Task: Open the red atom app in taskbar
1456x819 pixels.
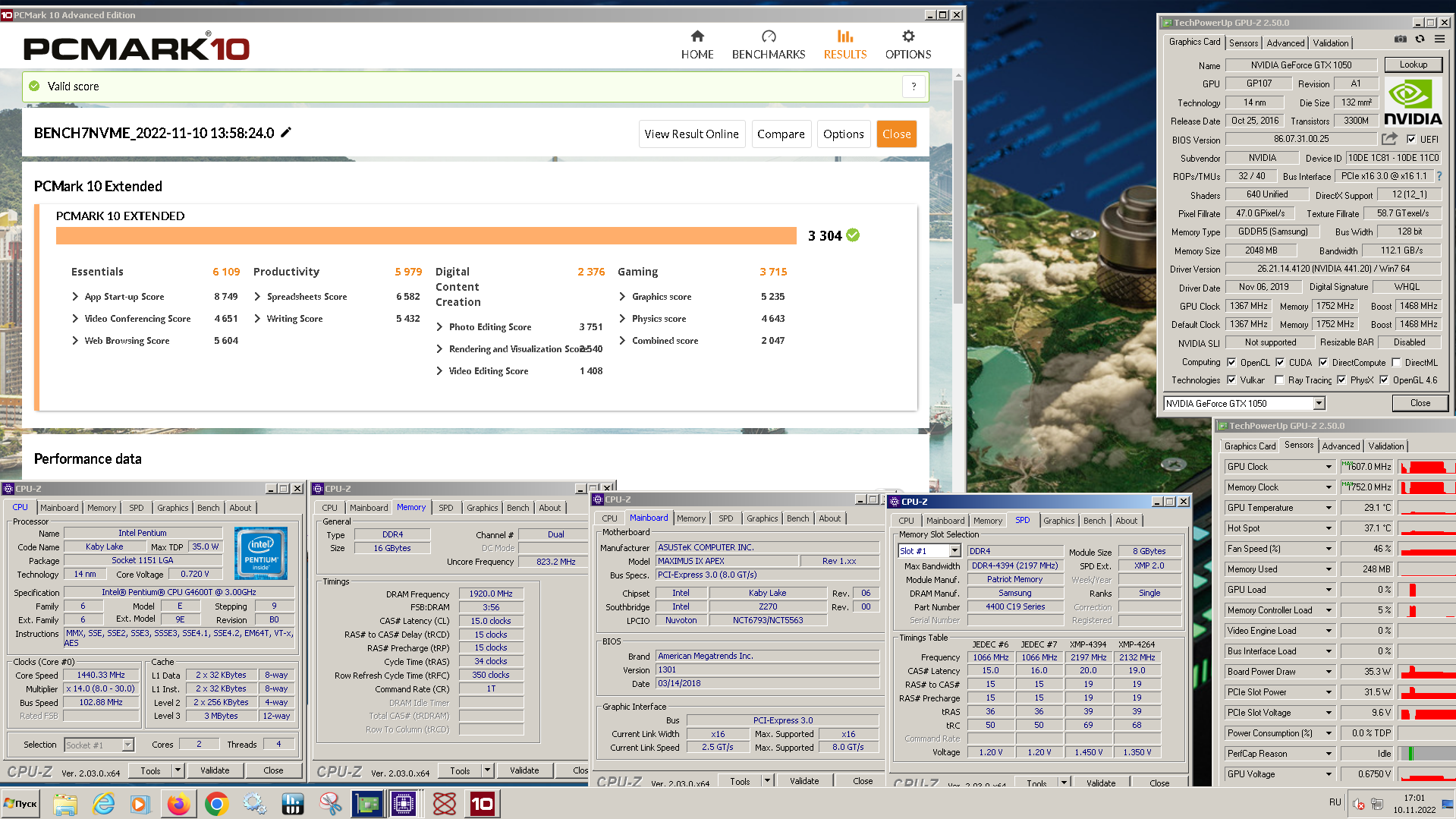Action: click(444, 804)
